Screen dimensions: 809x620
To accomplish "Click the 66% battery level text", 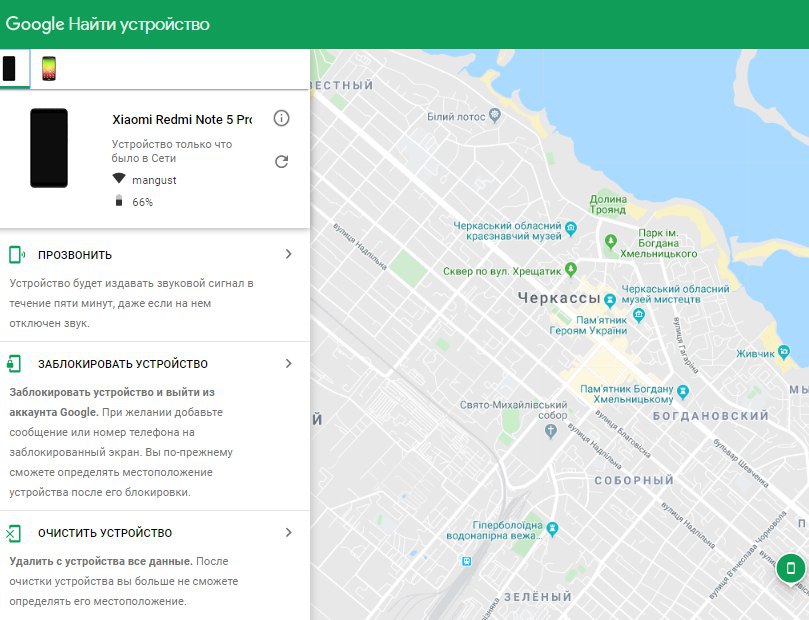I will pos(142,202).
